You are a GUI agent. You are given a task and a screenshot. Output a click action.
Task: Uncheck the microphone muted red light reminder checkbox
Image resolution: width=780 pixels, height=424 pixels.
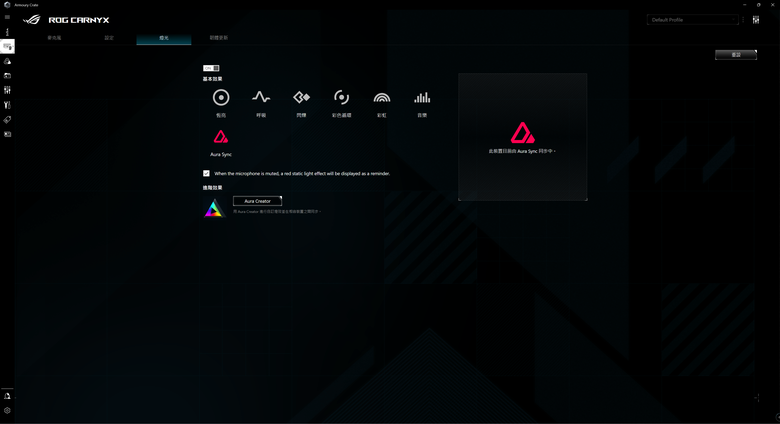(x=206, y=173)
